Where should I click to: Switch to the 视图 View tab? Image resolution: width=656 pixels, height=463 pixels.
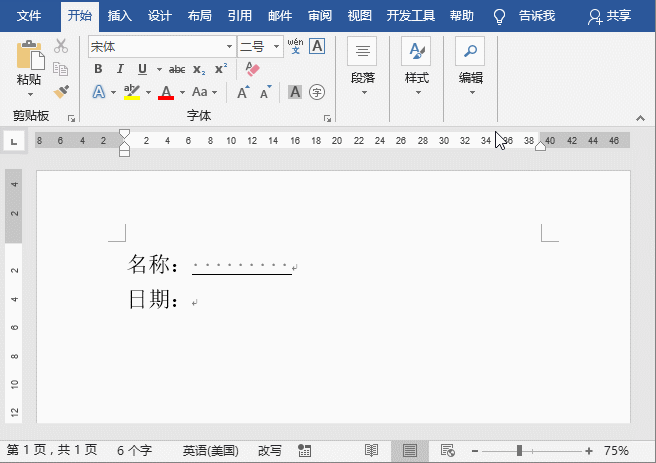click(360, 16)
